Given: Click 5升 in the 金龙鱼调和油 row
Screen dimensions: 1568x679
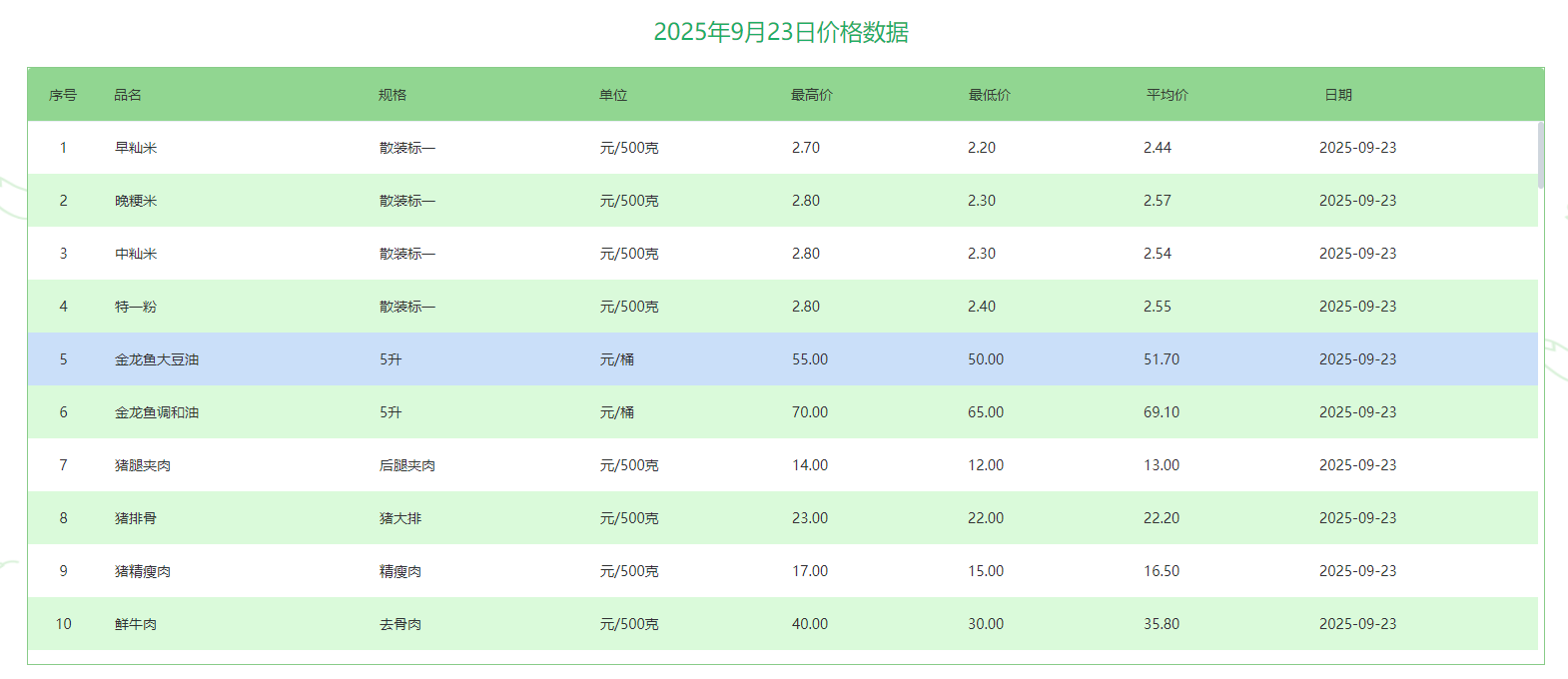Looking at the screenshot, I should click(x=391, y=412).
